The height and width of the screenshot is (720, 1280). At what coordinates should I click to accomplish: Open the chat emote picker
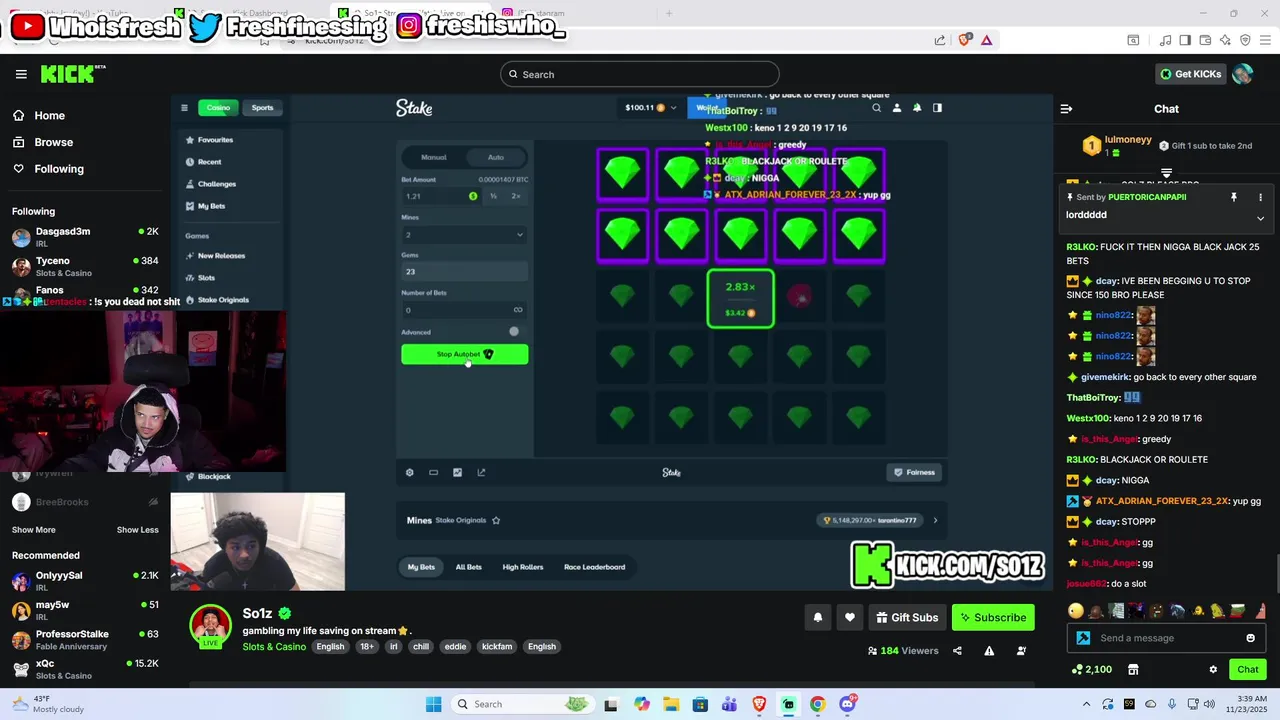coord(1250,638)
